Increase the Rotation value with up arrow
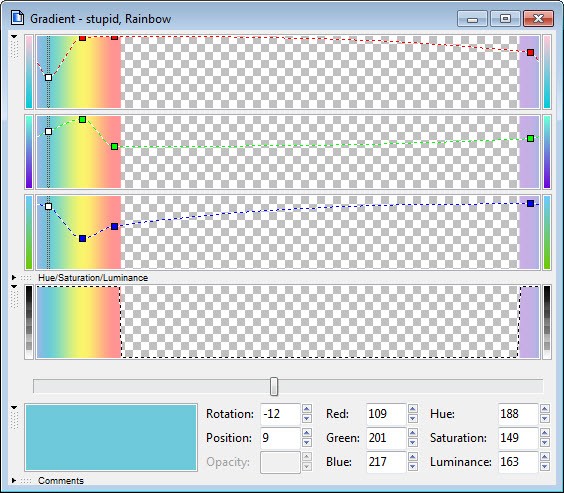The height and width of the screenshot is (493, 564). pyautogui.click(x=306, y=409)
